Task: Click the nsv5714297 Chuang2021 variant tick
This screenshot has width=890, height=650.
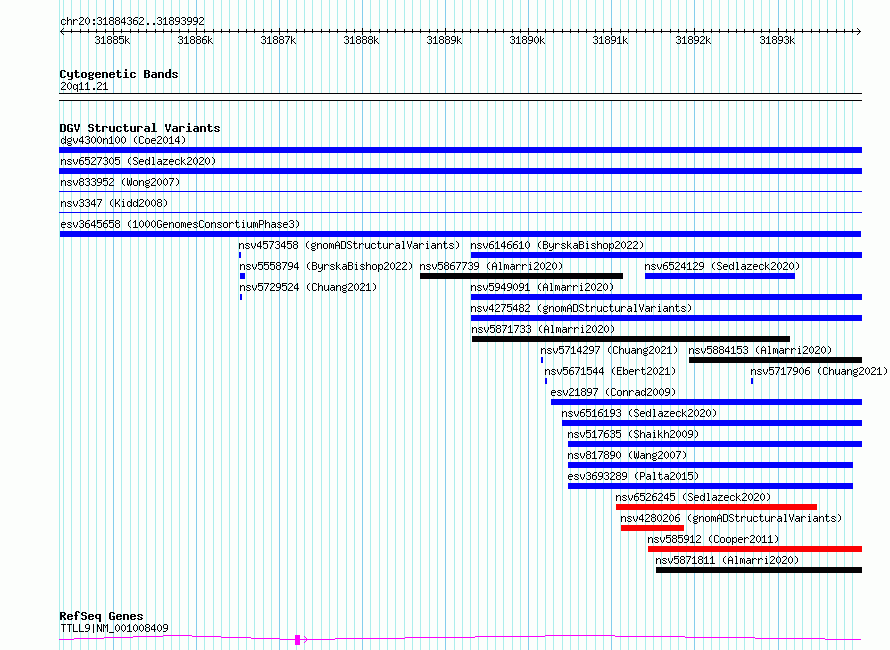Action: [x=542, y=360]
